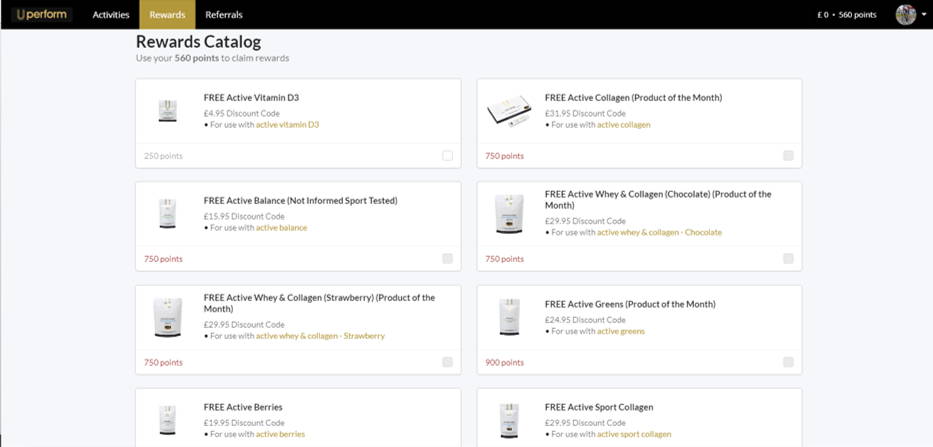This screenshot has width=933, height=447.
Task: Click the £19.95 Discount Code text
Action: click(244, 423)
